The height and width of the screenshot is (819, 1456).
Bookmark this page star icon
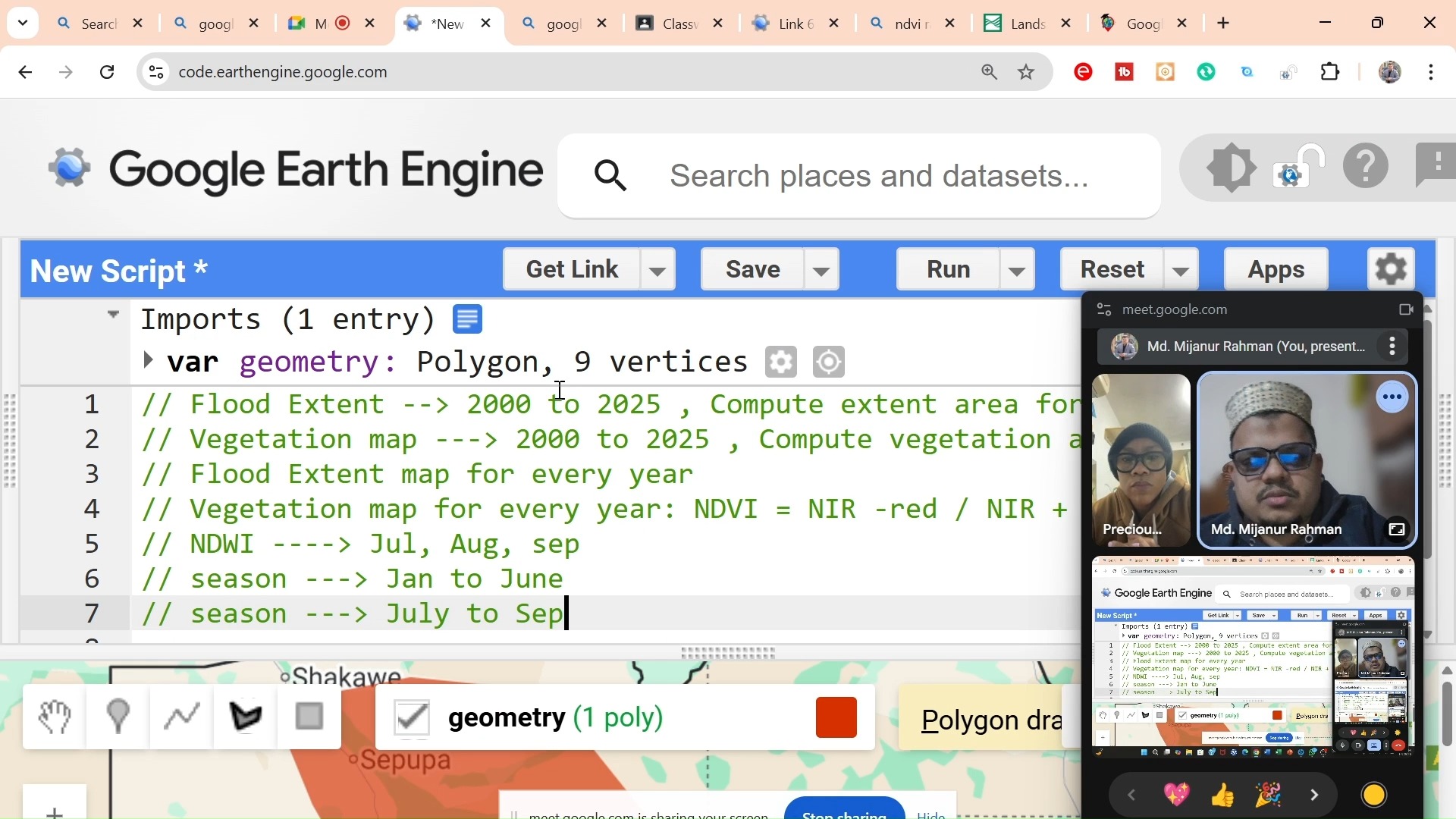(1028, 72)
